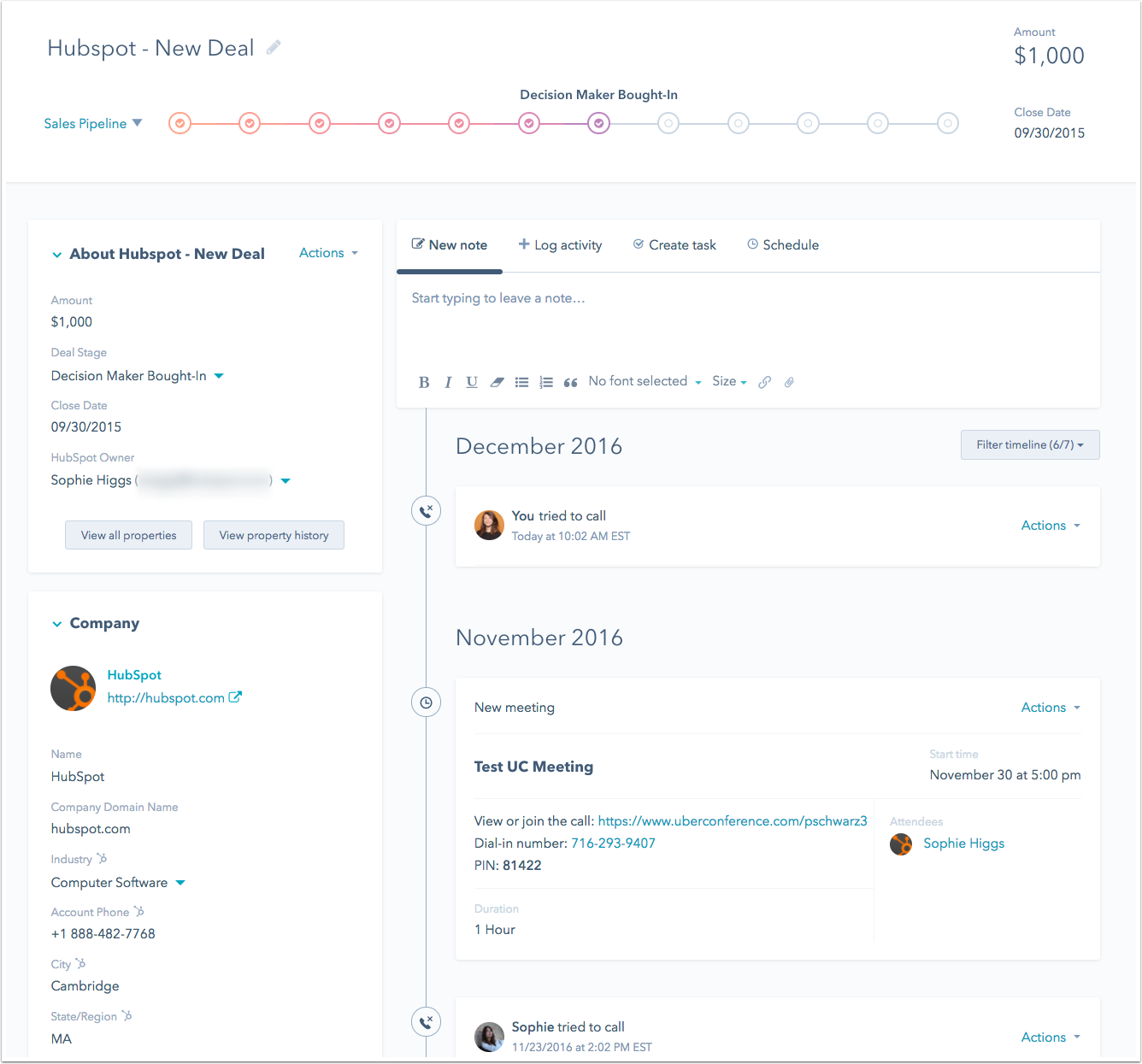Image resolution: width=1142 pixels, height=1064 pixels.
Task: Attach a file with the paperclip icon
Action: click(789, 382)
